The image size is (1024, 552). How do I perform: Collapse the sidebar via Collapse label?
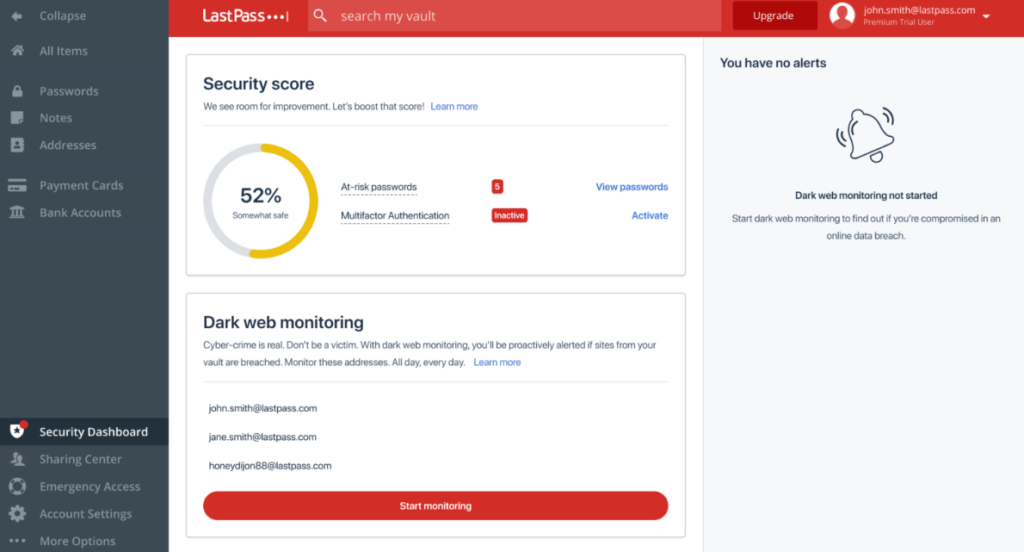tap(62, 16)
